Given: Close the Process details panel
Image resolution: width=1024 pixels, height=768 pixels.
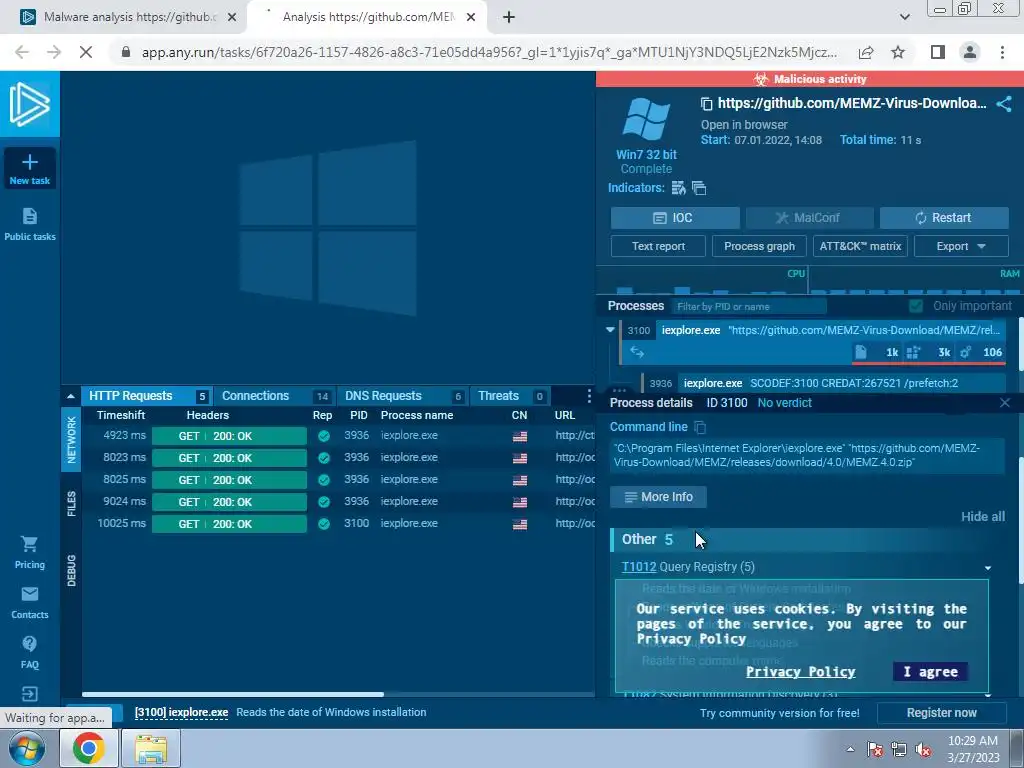Looking at the screenshot, I should 1004,403.
